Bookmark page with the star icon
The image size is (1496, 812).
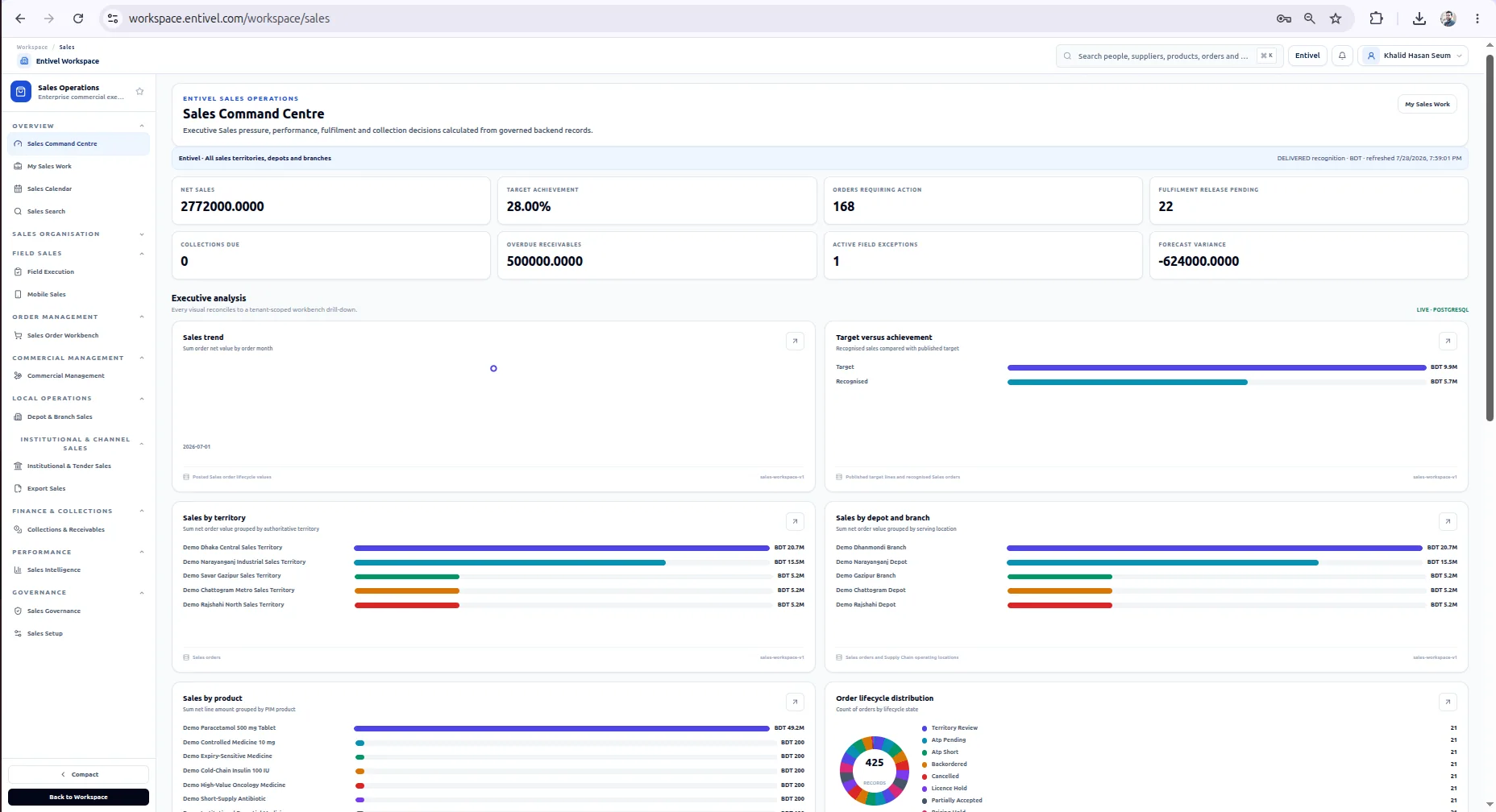[1336, 19]
